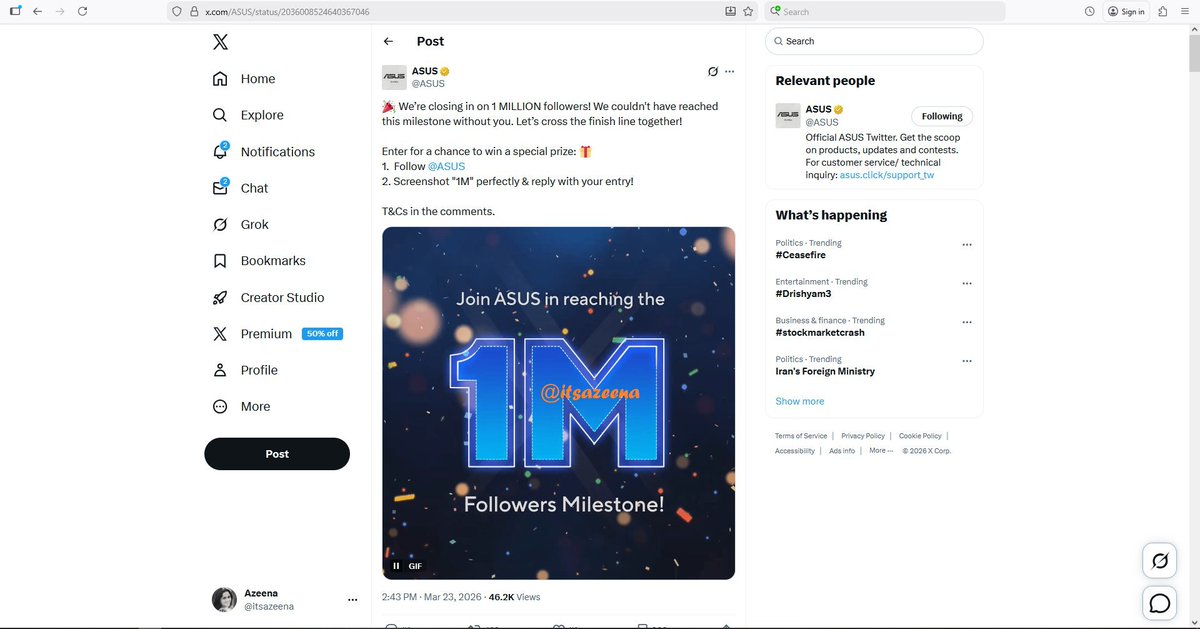Open the asus.click/support_tw link

(x=886, y=175)
